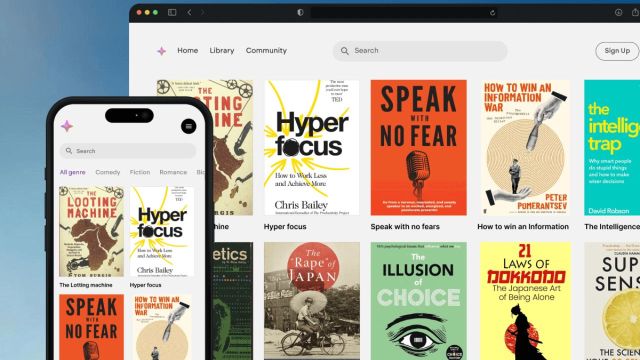Click the privacy shield icon beside address bar
Viewport: 640px width, 360px height.
pos(300,12)
